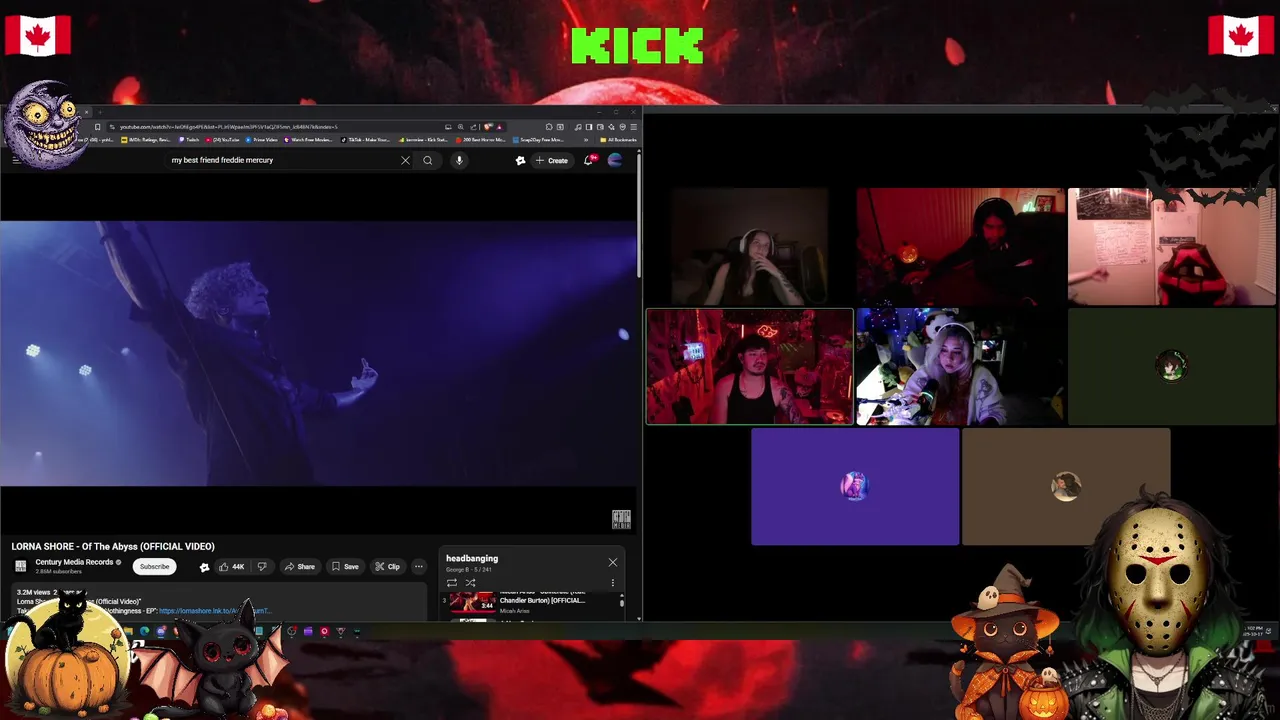Screen dimensions: 1280x720
Task: Clear the YouTube search text
Action: [405, 160]
